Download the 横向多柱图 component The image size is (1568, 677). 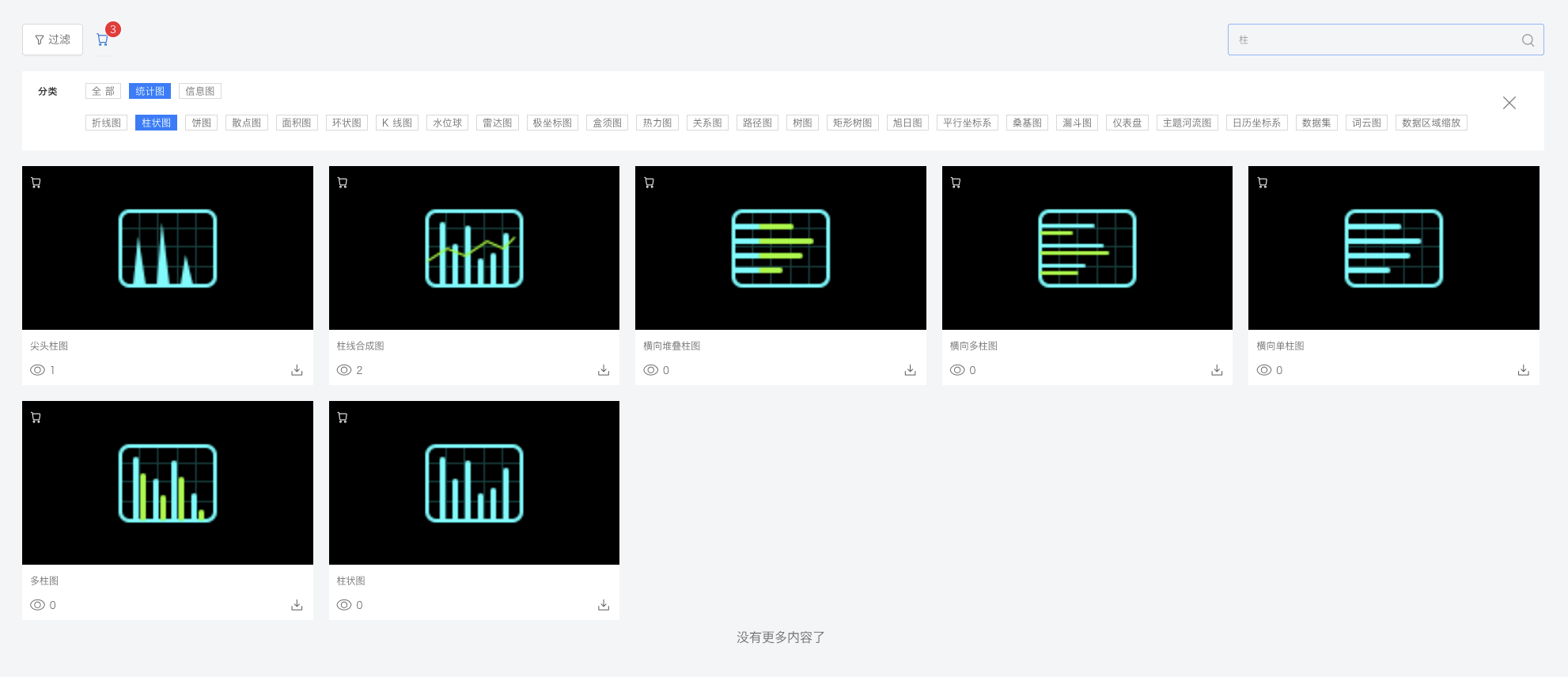pyautogui.click(x=1217, y=370)
